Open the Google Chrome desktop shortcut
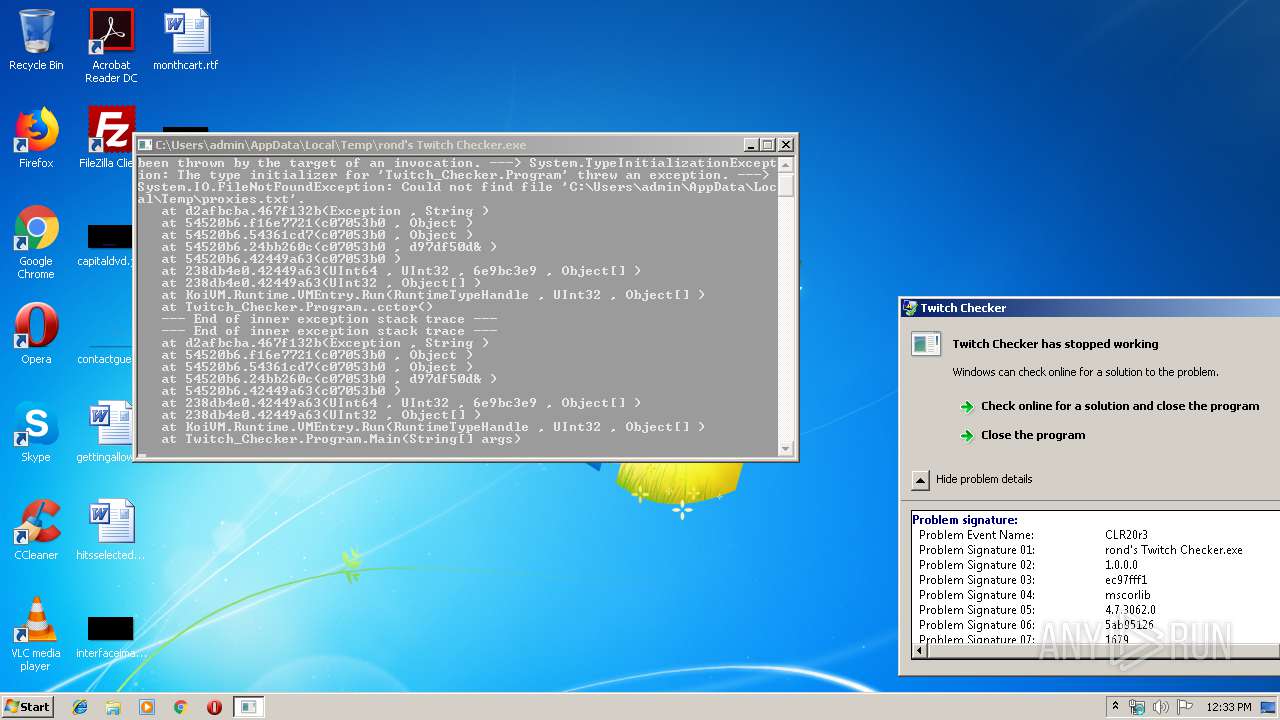The height and width of the screenshot is (720, 1280). [x=36, y=243]
